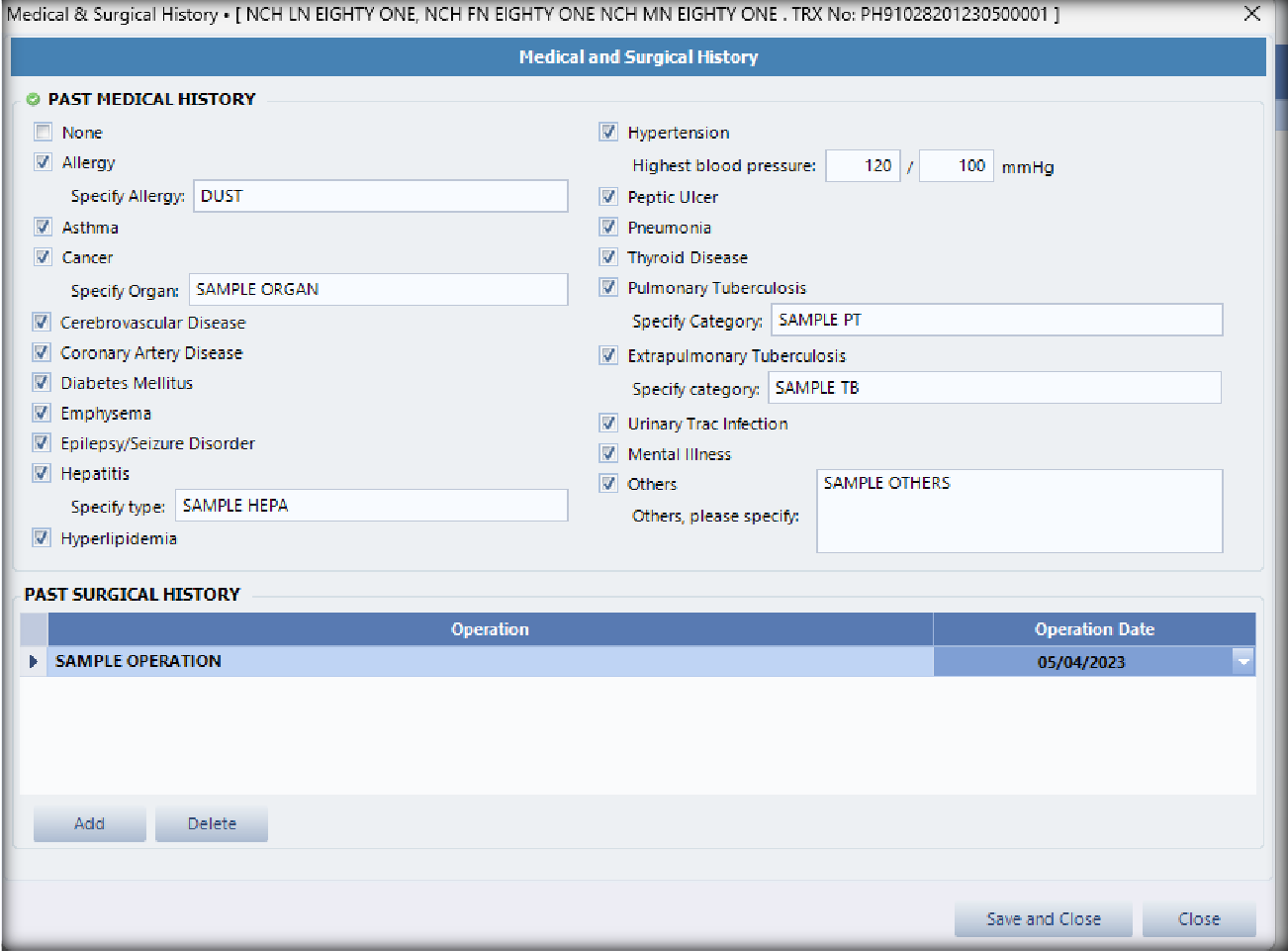Toggle the Hypertension checkbox
The height and width of the screenshot is (951, 1288).
pos(608,132)
